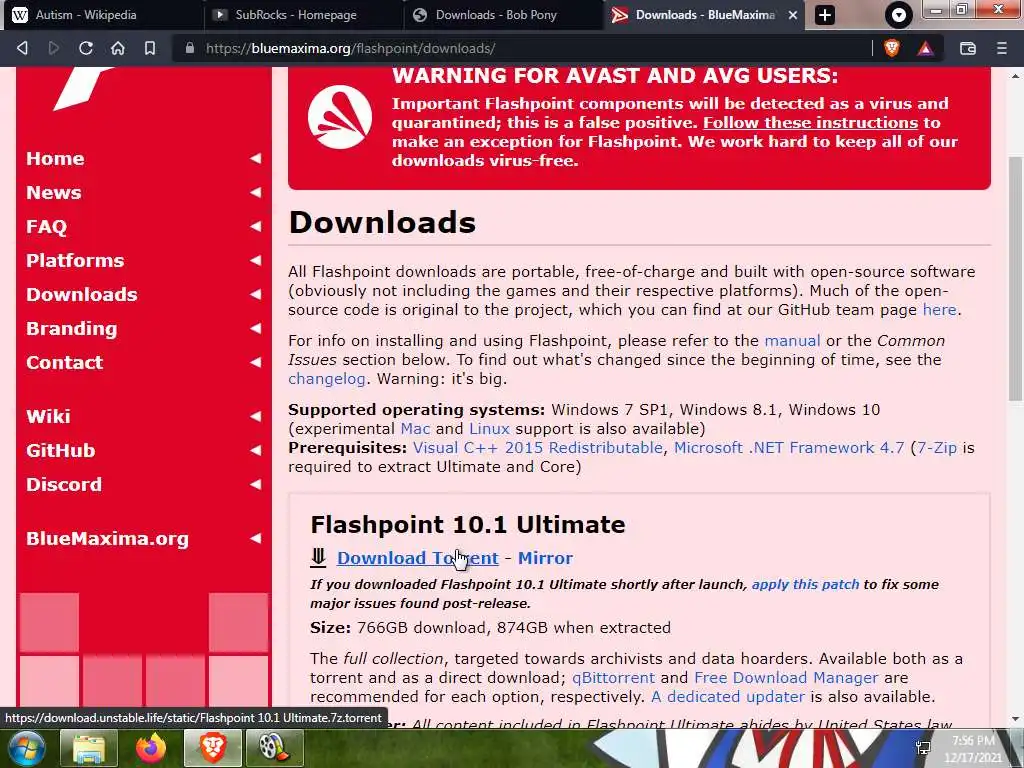This screenshot has width=1024, height=768.
Task: Click the download arrow icon beside Download Torrent
Action: pyautogui.click(x=318, y=557)
